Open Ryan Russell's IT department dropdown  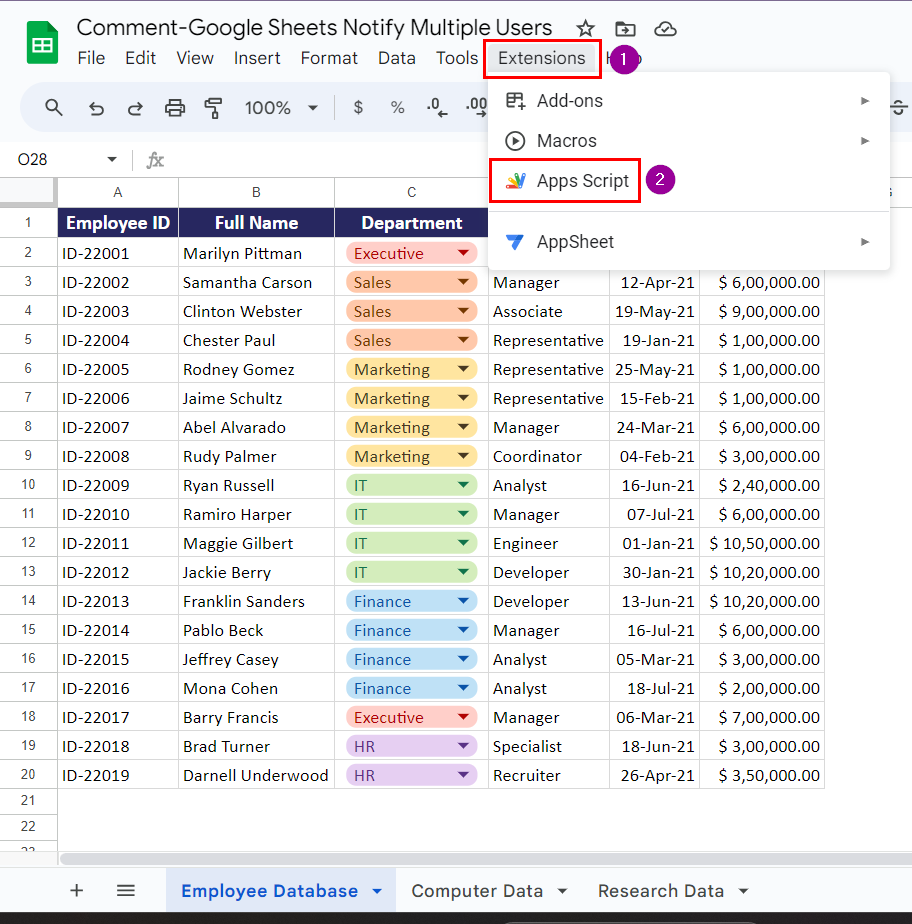pyautogui.click(x=463, y=485)
